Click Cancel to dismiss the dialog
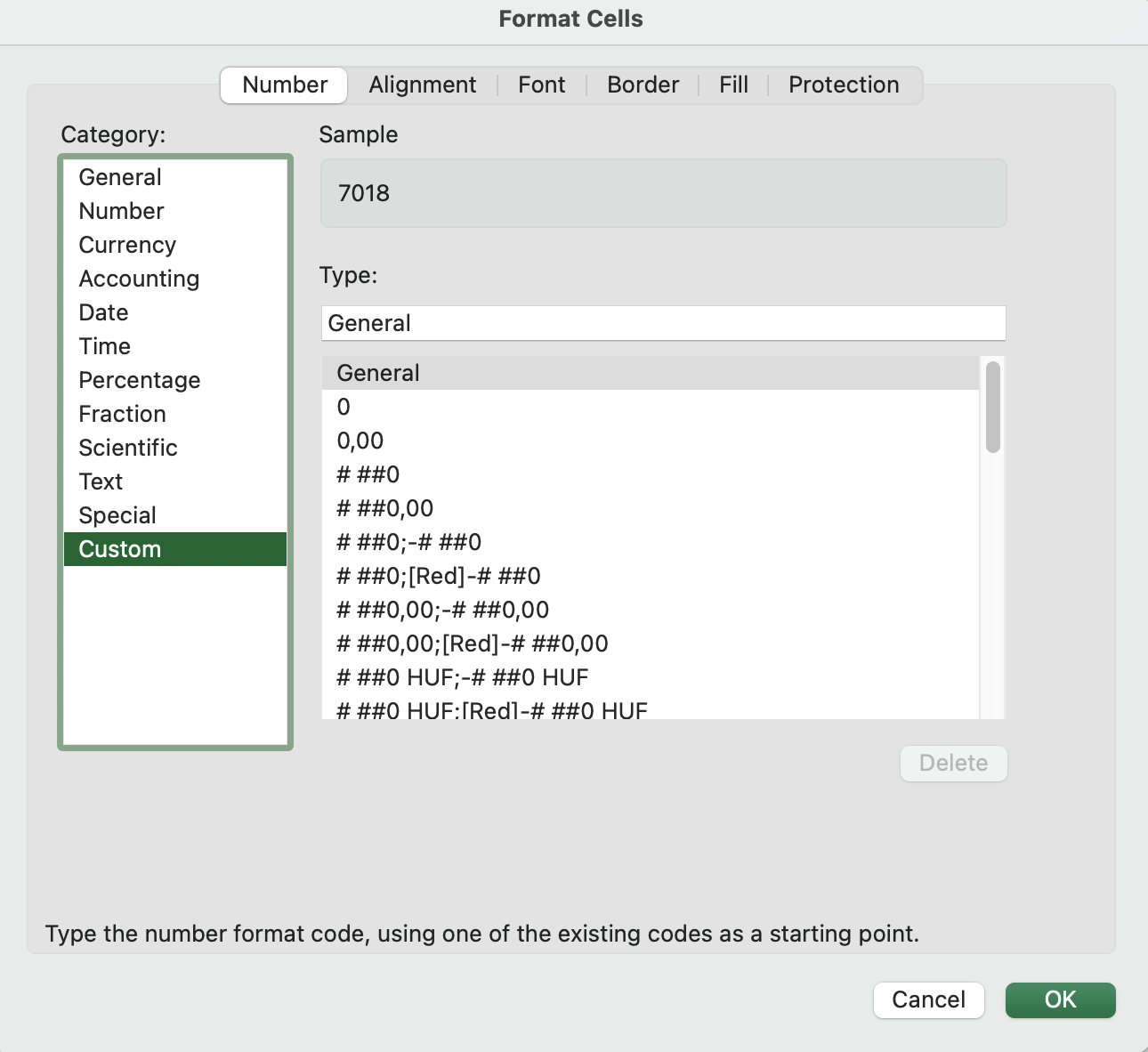Viewport: 1148px width, 1052px height. pos(928,999)
